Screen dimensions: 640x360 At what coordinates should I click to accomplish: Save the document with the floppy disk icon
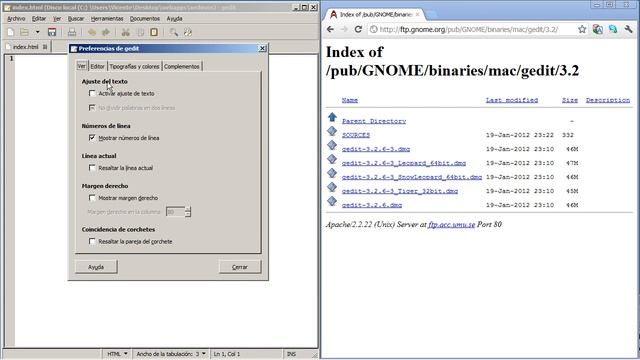point(52,32)
